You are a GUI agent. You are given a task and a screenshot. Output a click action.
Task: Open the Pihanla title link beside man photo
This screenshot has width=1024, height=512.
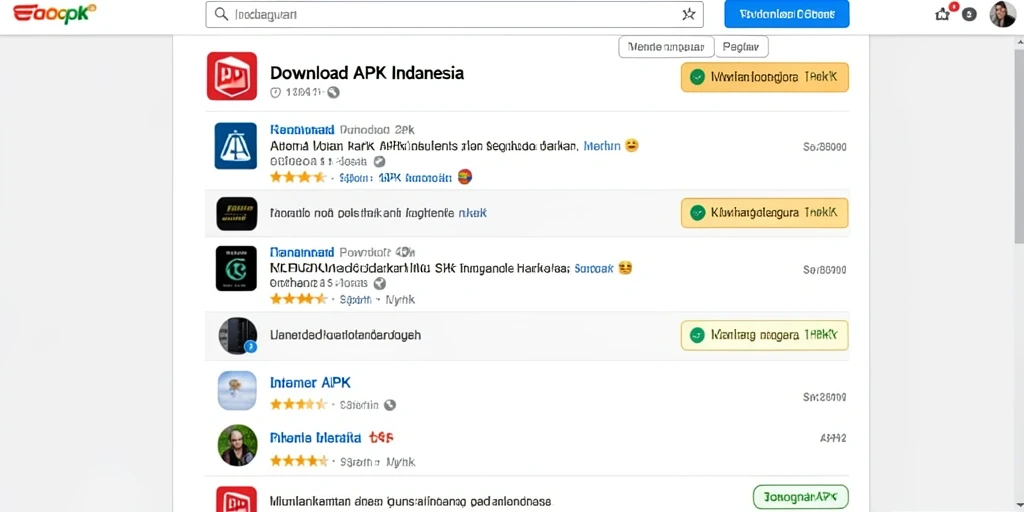[x=315, y=438]
